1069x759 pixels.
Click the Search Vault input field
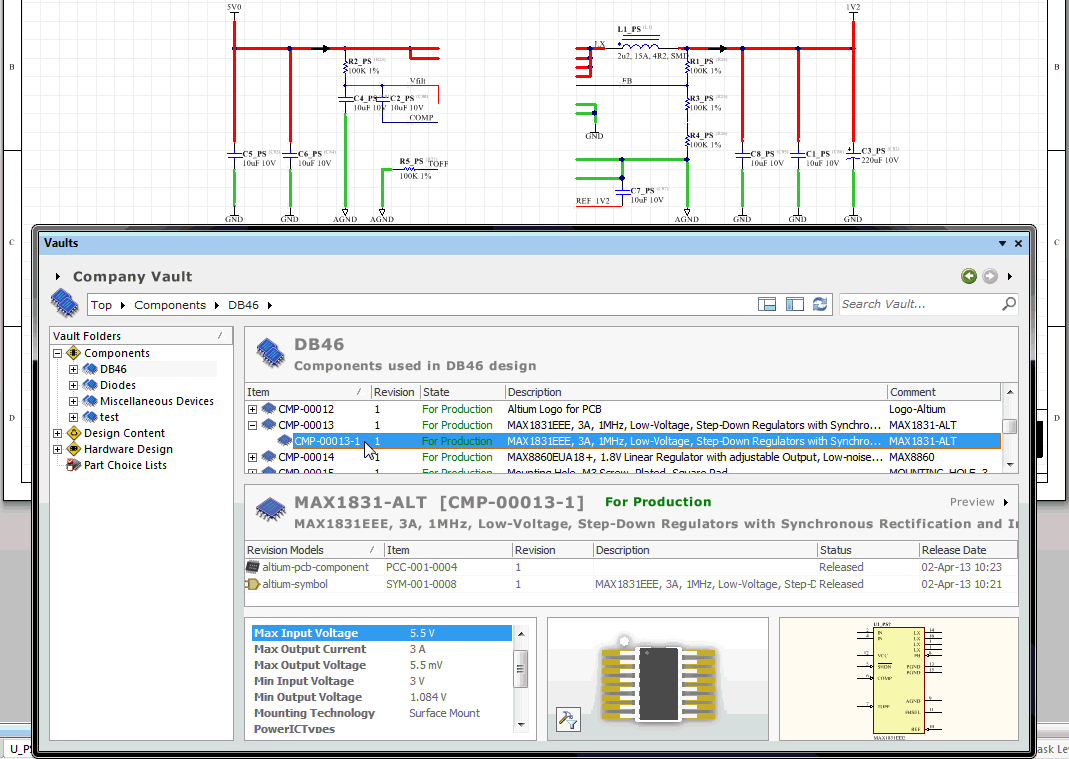(x=919, y=304)
